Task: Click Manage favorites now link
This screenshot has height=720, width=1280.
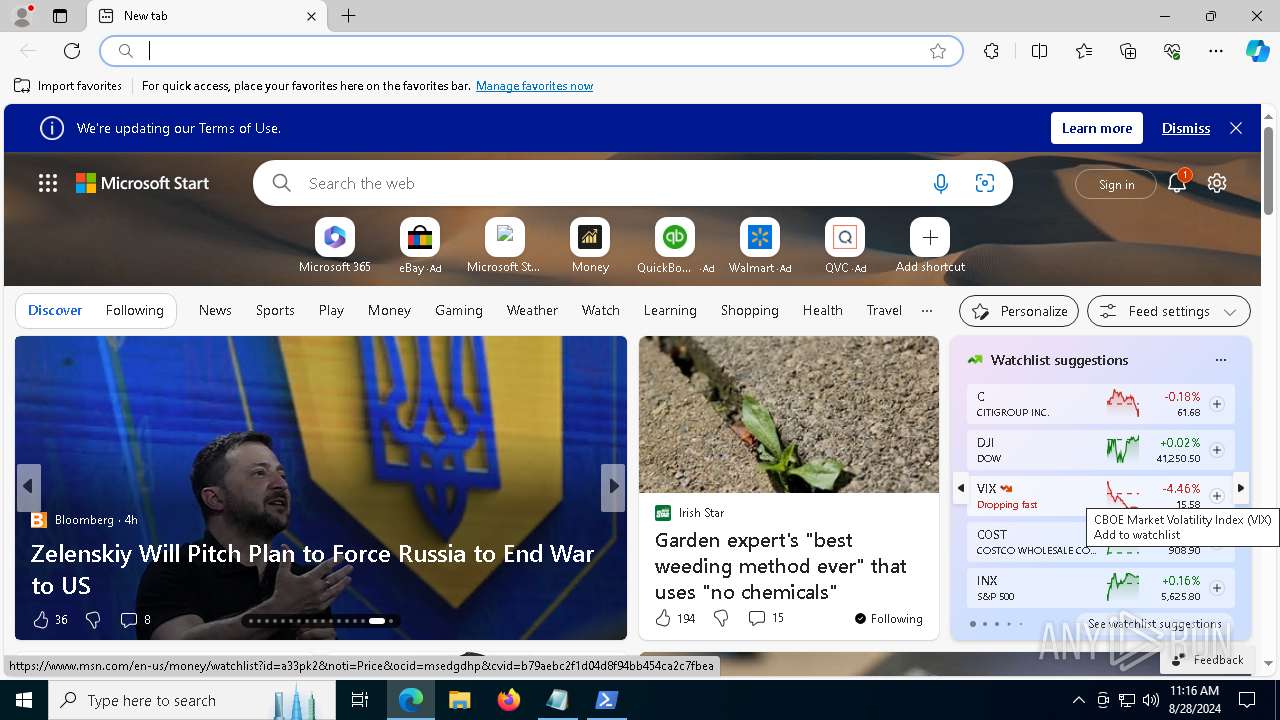Action: click(x=534, y=86)
